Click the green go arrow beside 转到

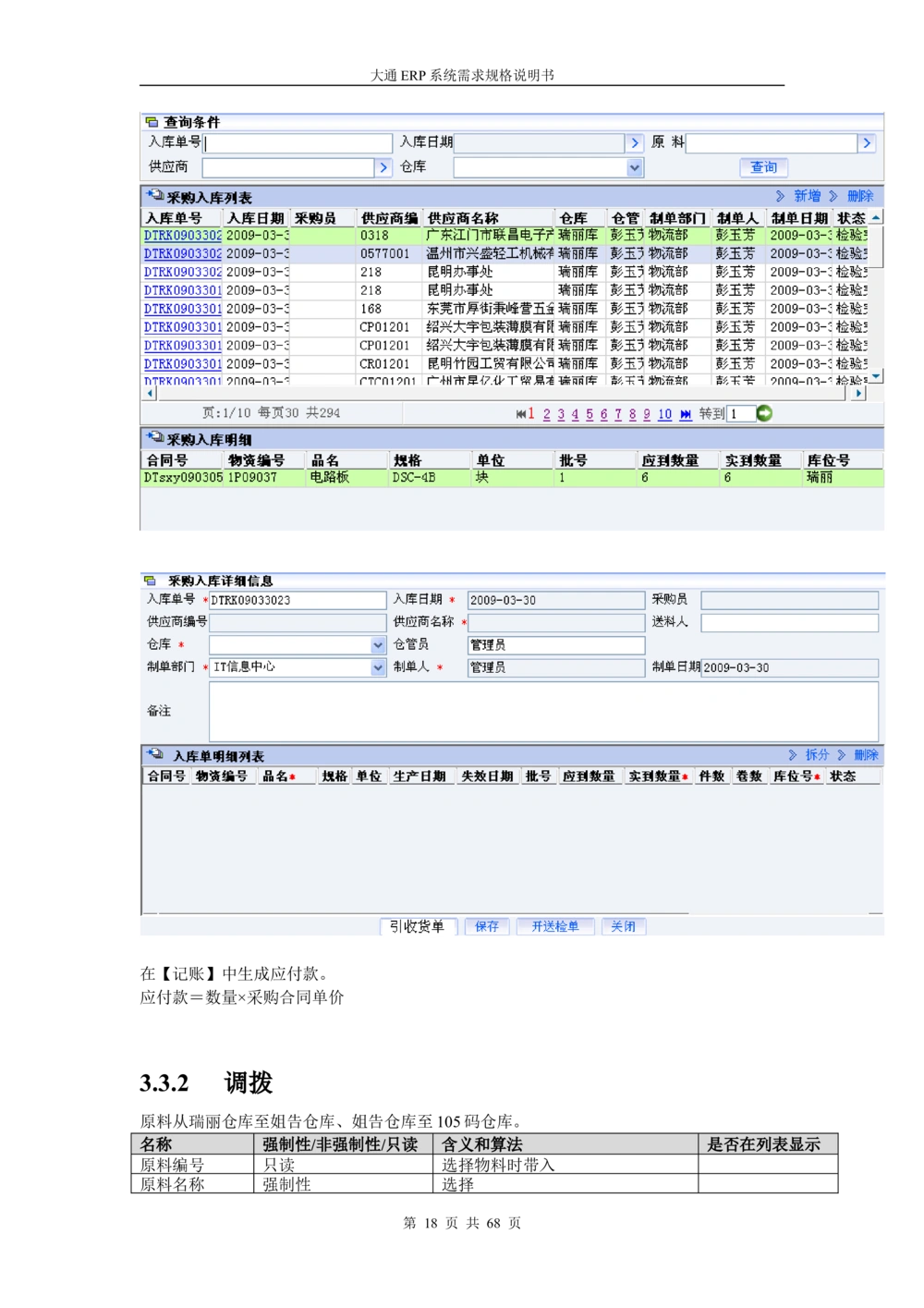tap(763, 413)
